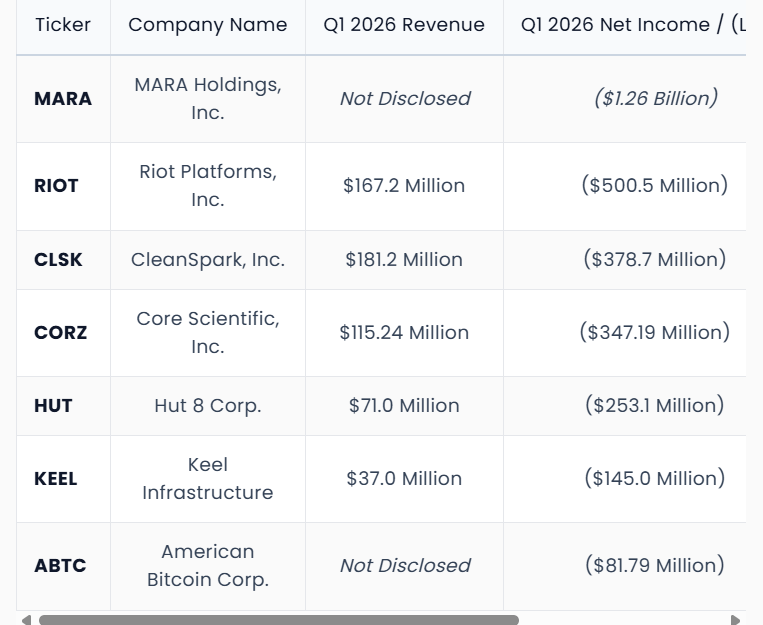This screenshot has height=625, width=763.
Task: Select the CLSK ticker cell
Action: (x=63, y=260)
